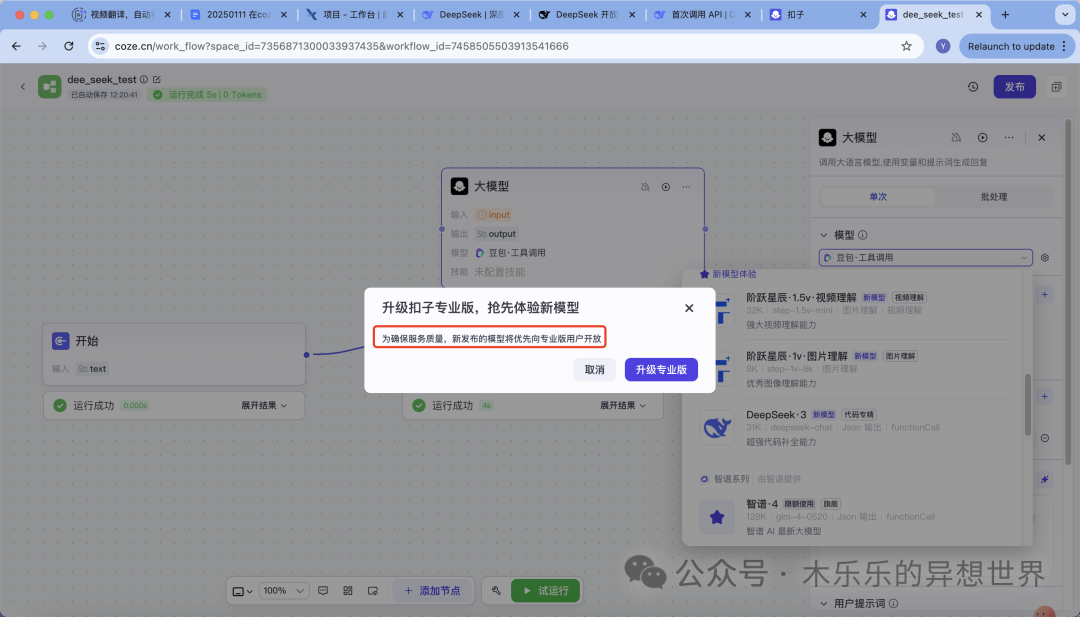This screenshot has height=617, width=1080.
Task: Click the 大模型 node title on canvas
Action: 491,187
